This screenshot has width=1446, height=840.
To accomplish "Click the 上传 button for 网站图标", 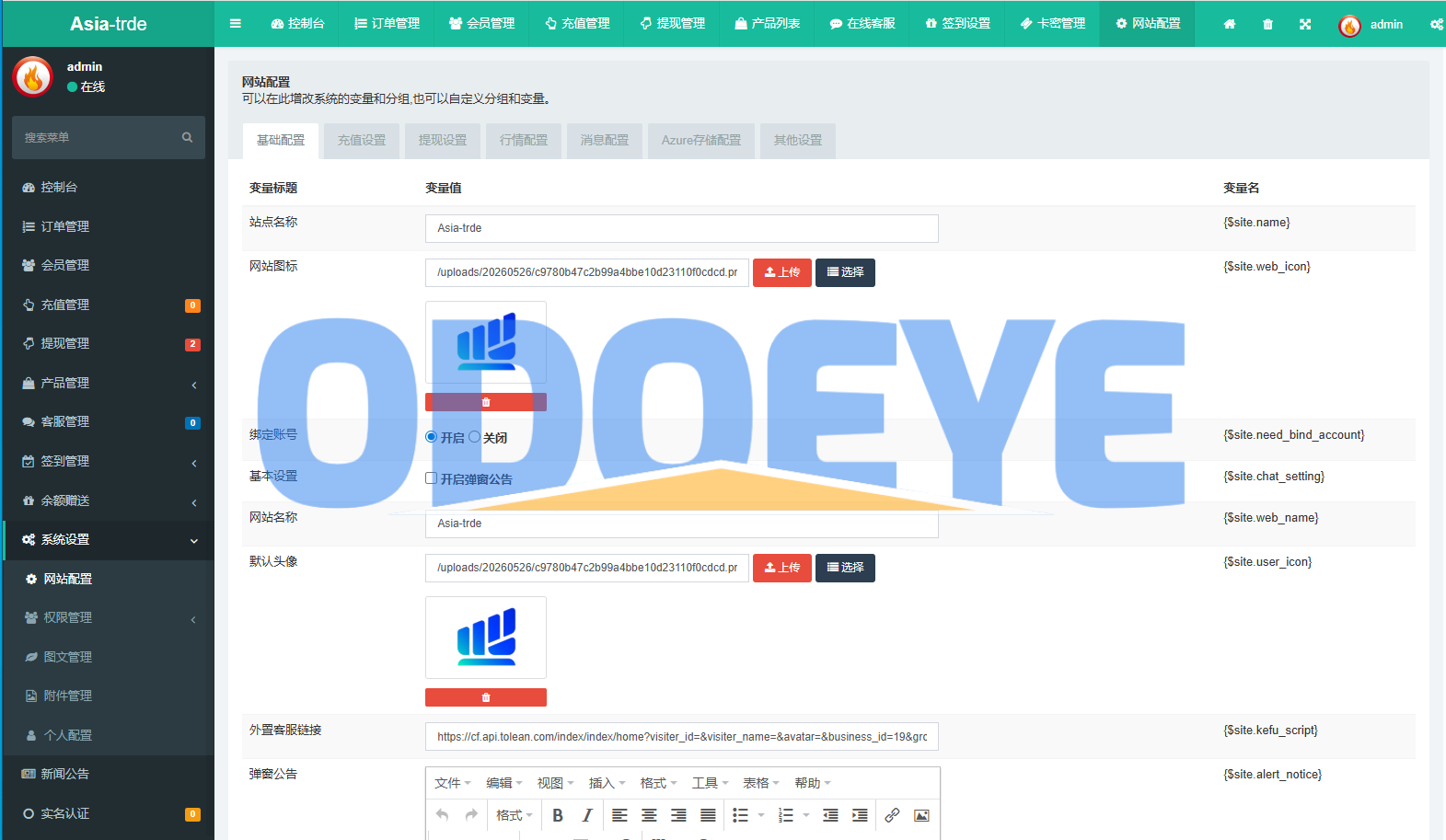I will [782, 272].
